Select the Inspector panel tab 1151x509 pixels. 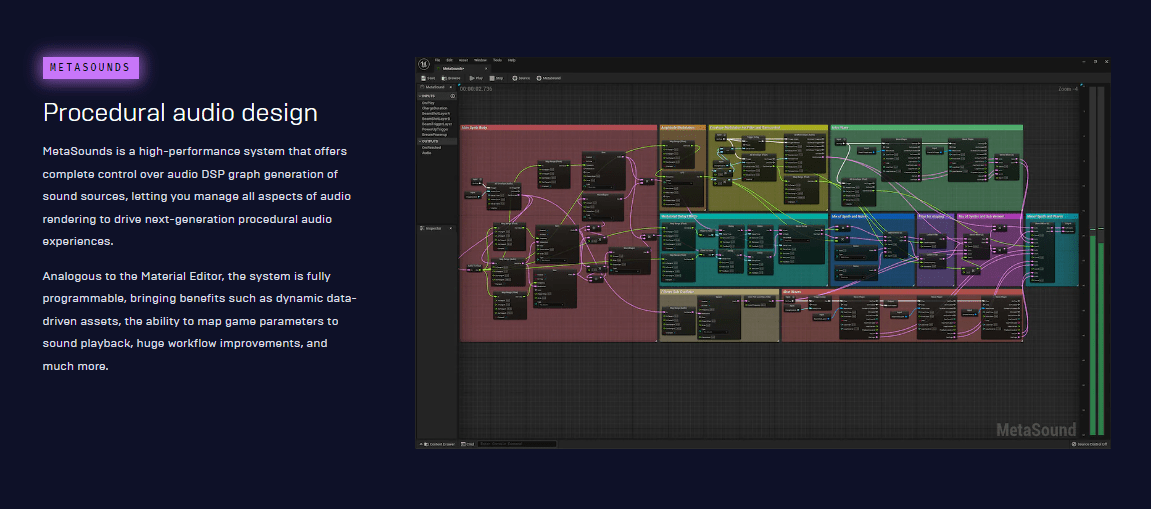438,228
